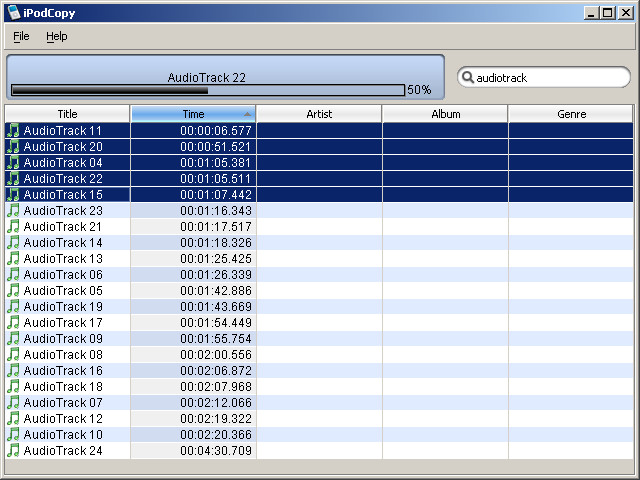Select the AudioTrack 13 title
The height and width of the screenshot is (480, 640).
pos(63,258)
